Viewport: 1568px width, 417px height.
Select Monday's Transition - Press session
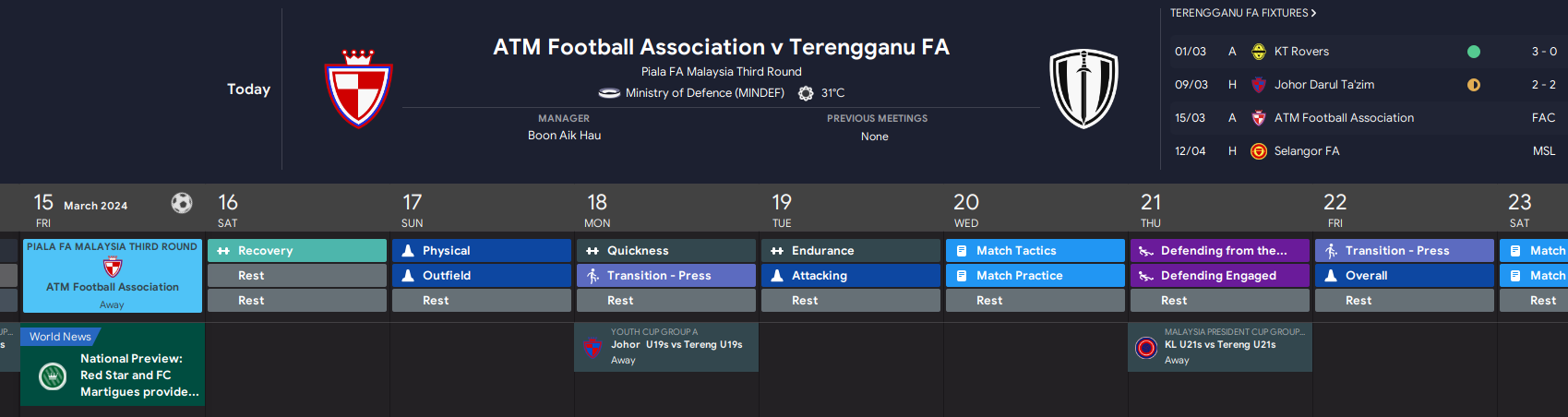point(666,276)
